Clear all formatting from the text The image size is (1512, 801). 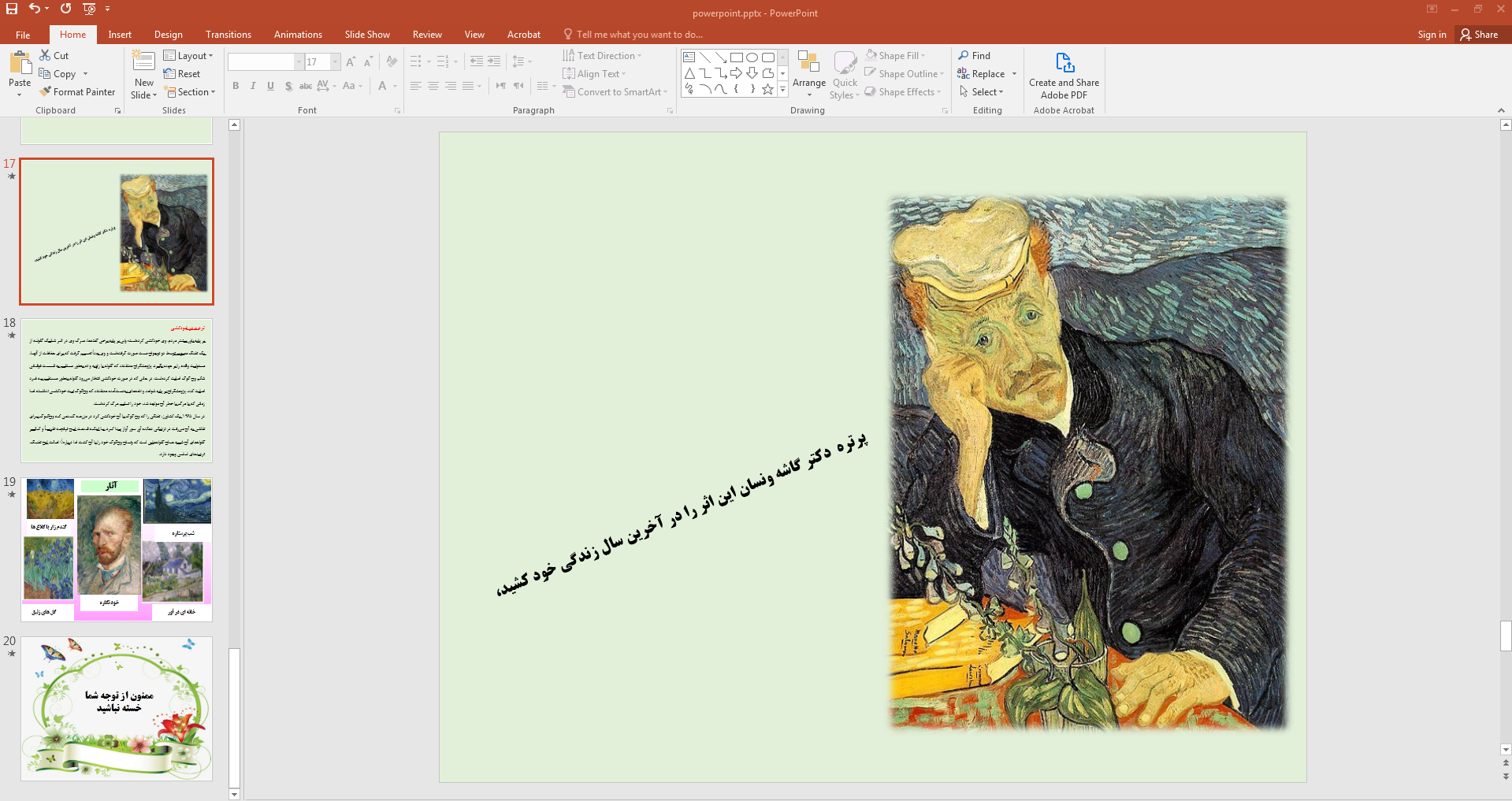(392, 61)
